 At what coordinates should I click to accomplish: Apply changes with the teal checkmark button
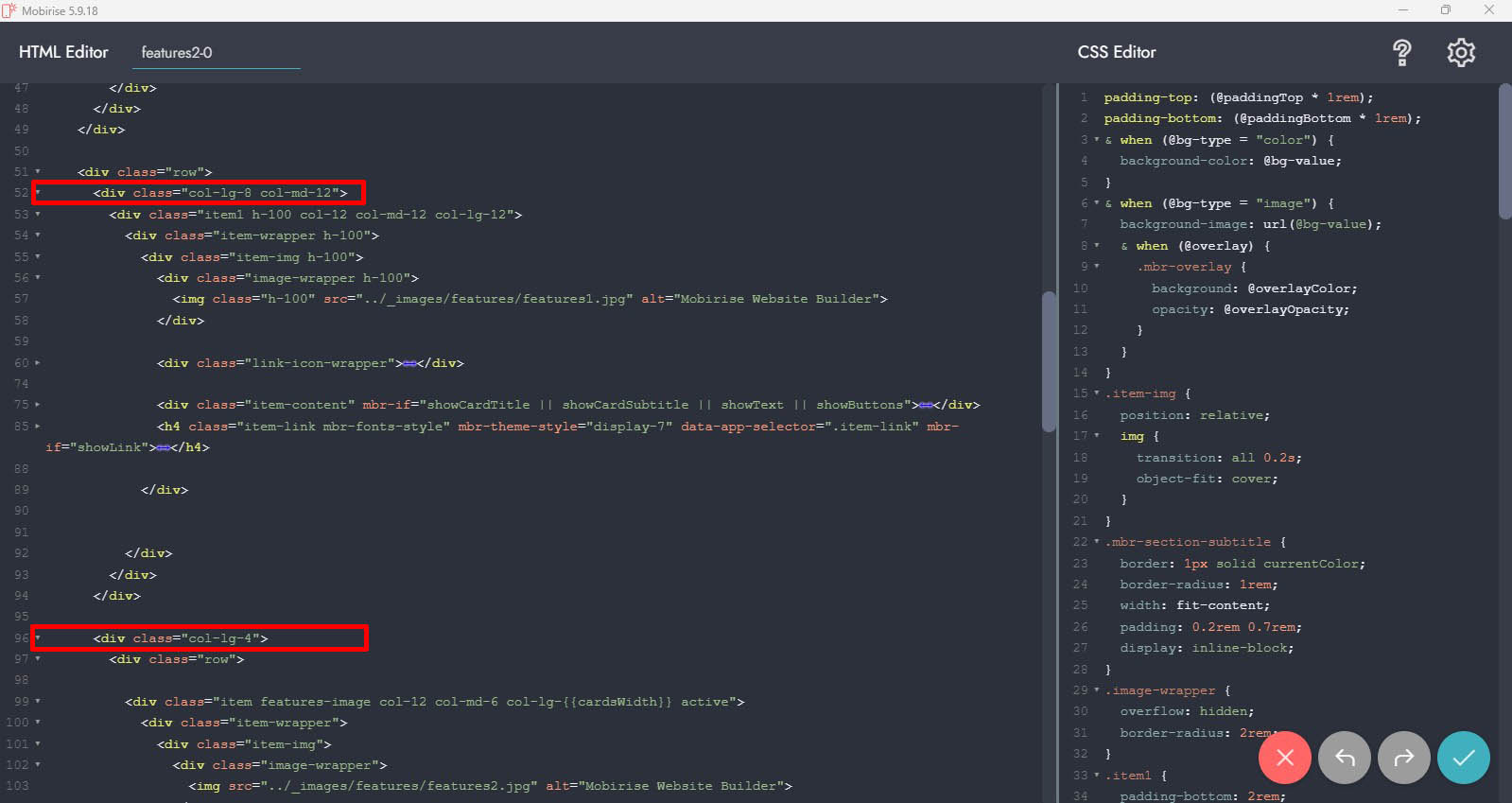click(1463, 758)
